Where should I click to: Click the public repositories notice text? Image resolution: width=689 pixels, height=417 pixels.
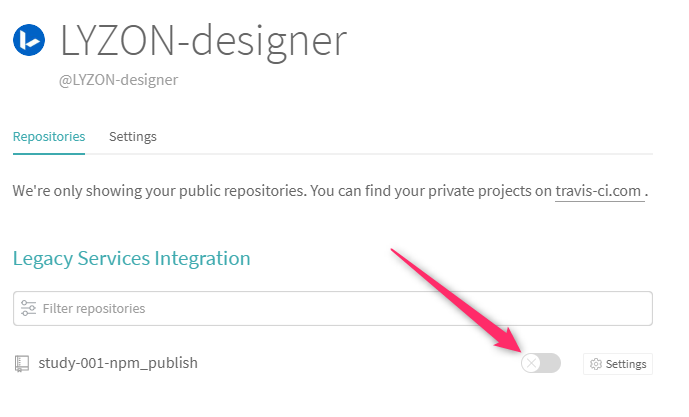coord(330,191)
